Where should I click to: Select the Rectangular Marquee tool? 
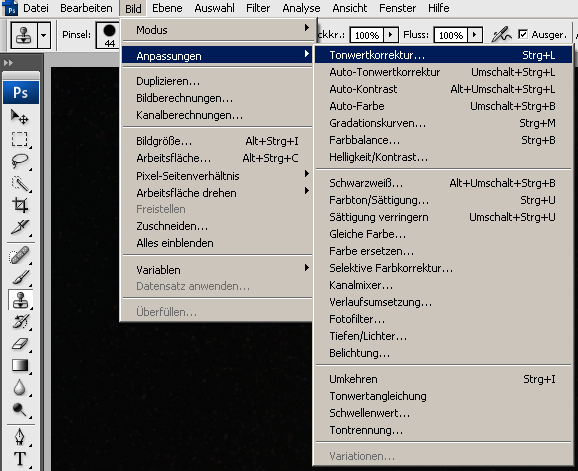pyautogui.click(x=20, y=139)
